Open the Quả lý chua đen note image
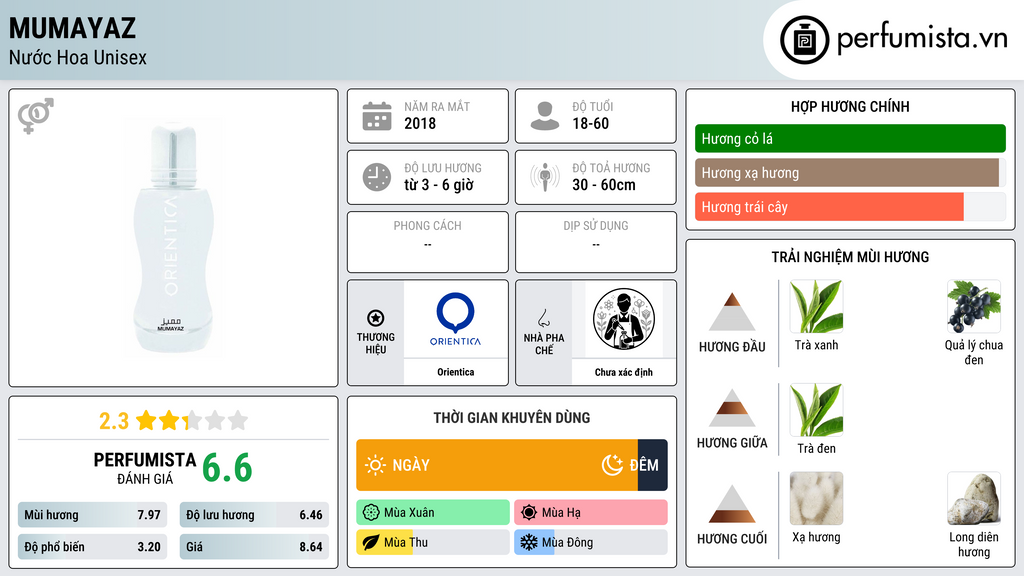The image size is (1024, 576). point(974,307)
